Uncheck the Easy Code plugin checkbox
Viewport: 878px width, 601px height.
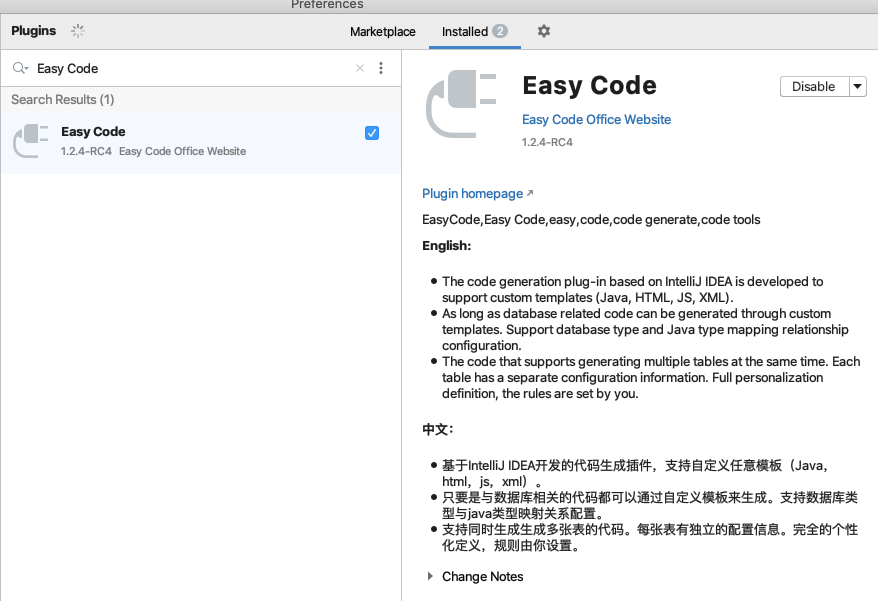(x=371, y=132)
